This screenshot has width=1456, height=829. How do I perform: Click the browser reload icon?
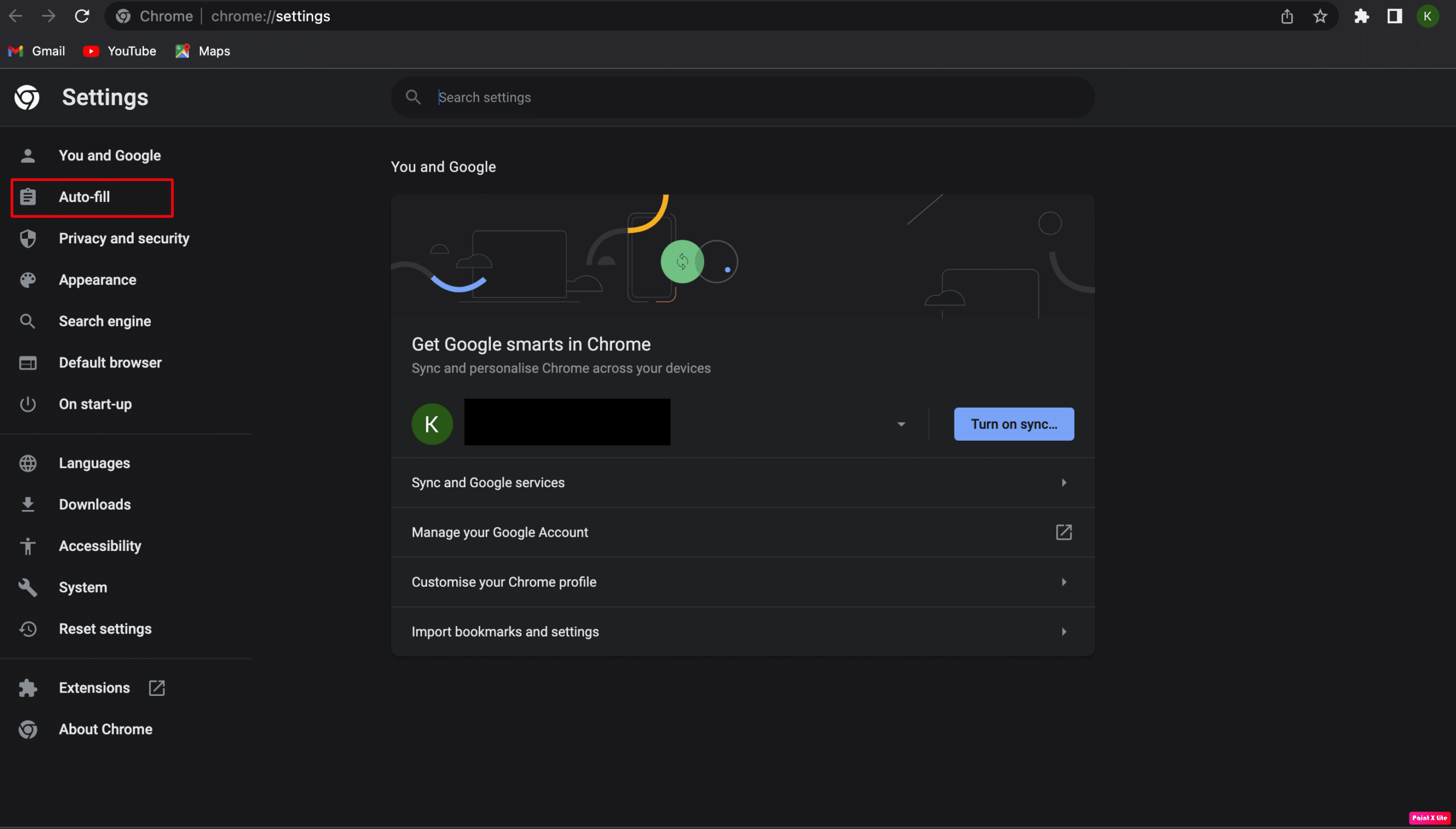point(82,16)
